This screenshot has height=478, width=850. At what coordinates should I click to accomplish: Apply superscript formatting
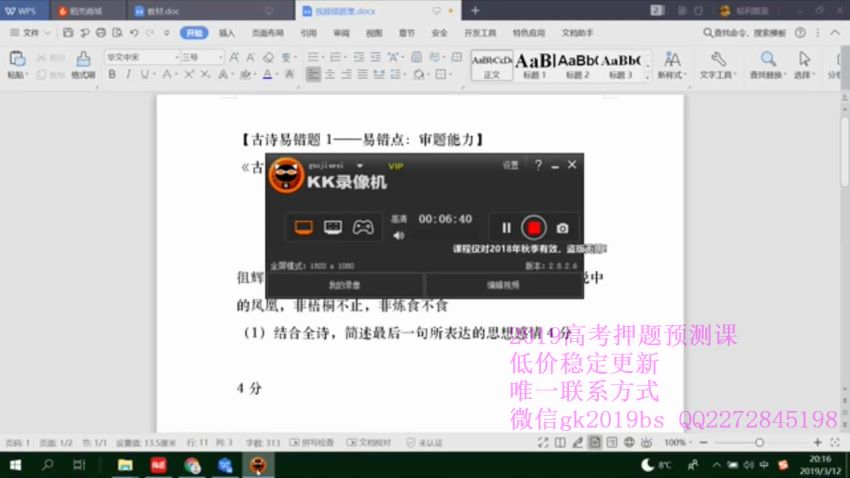tap(189, 74)
